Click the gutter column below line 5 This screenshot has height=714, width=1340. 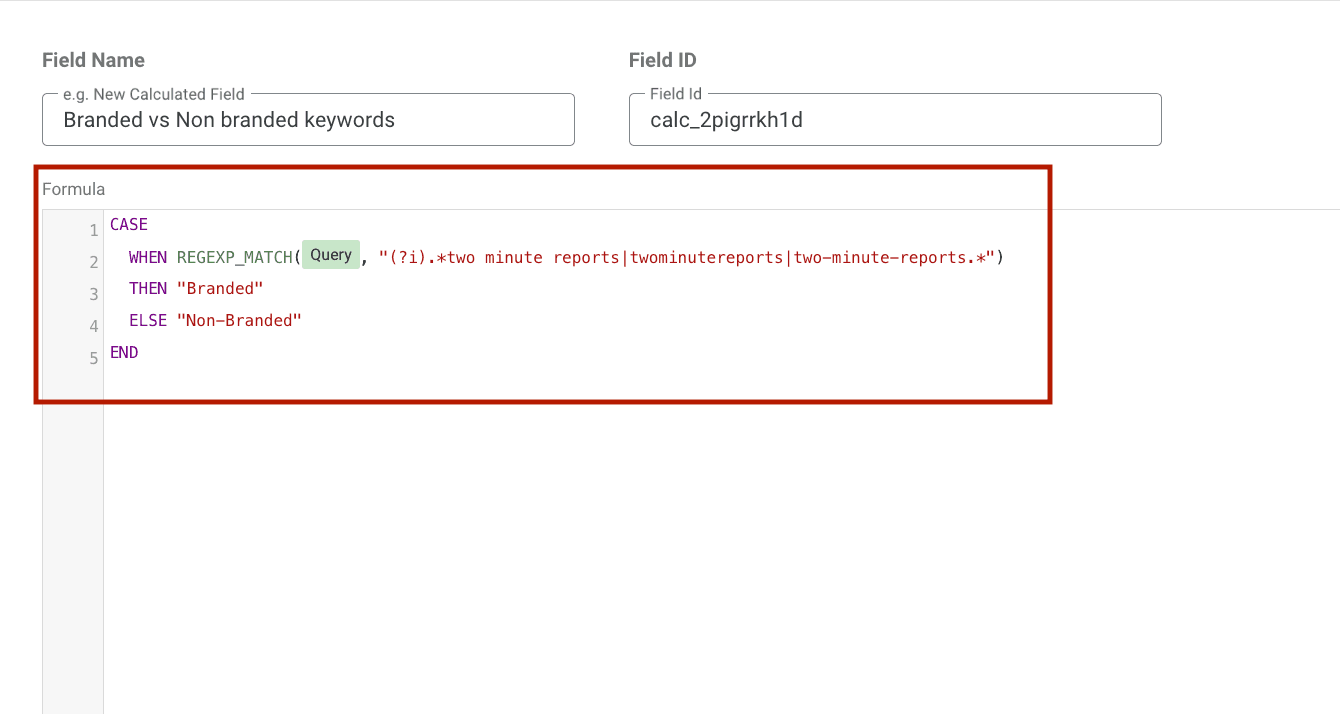tap(72, 500)
